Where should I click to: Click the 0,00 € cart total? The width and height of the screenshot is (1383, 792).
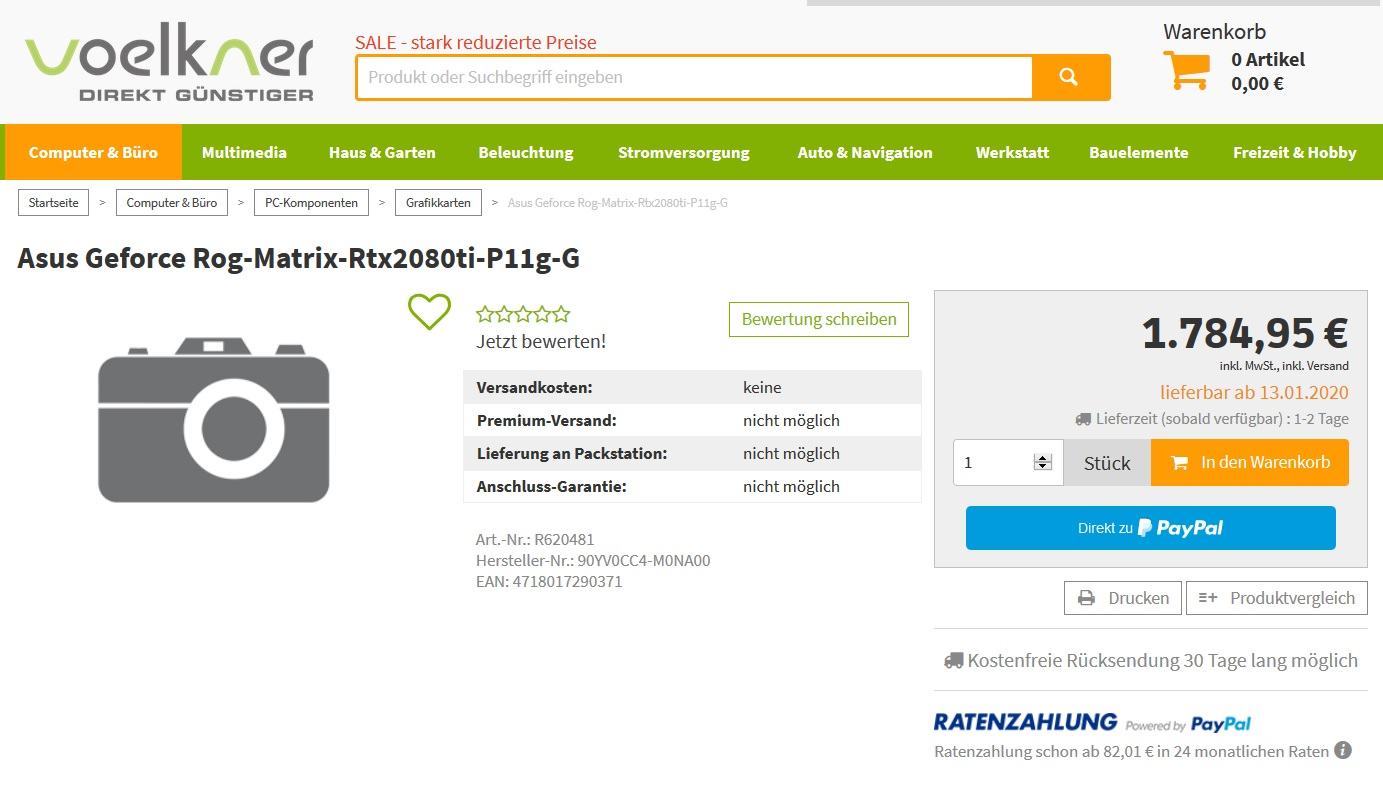coord(1258,84)
